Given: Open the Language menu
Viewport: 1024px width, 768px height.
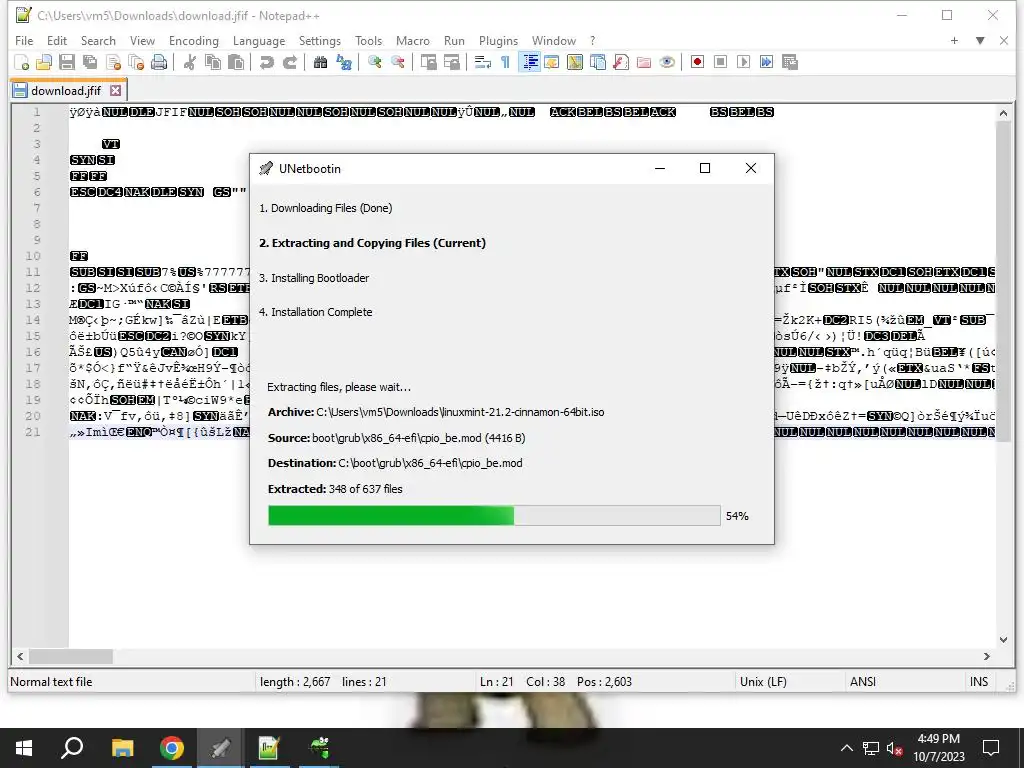Looking at the screenshot, I should (259, 40).
